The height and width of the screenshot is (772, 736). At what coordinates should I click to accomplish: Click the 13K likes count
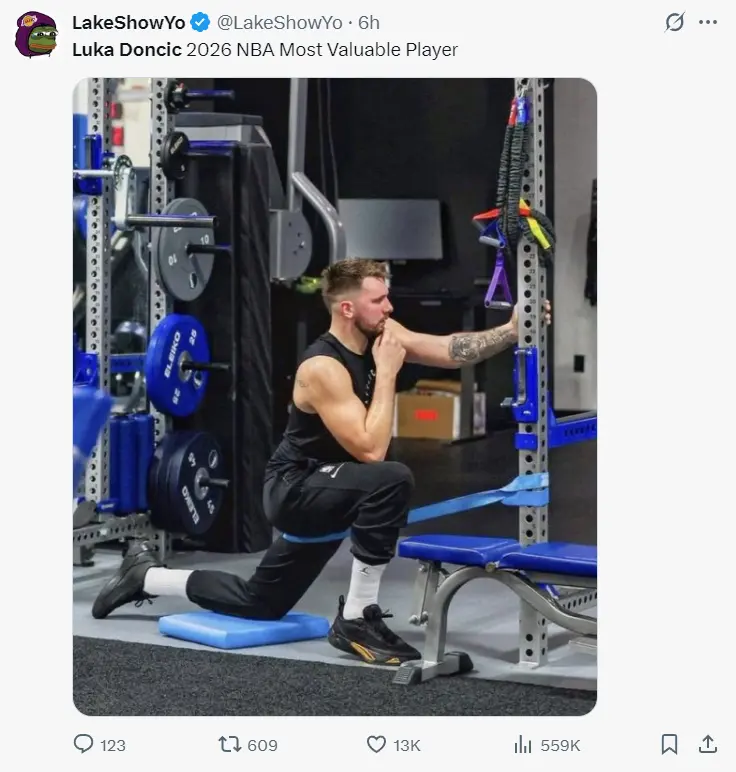point(407,745)
